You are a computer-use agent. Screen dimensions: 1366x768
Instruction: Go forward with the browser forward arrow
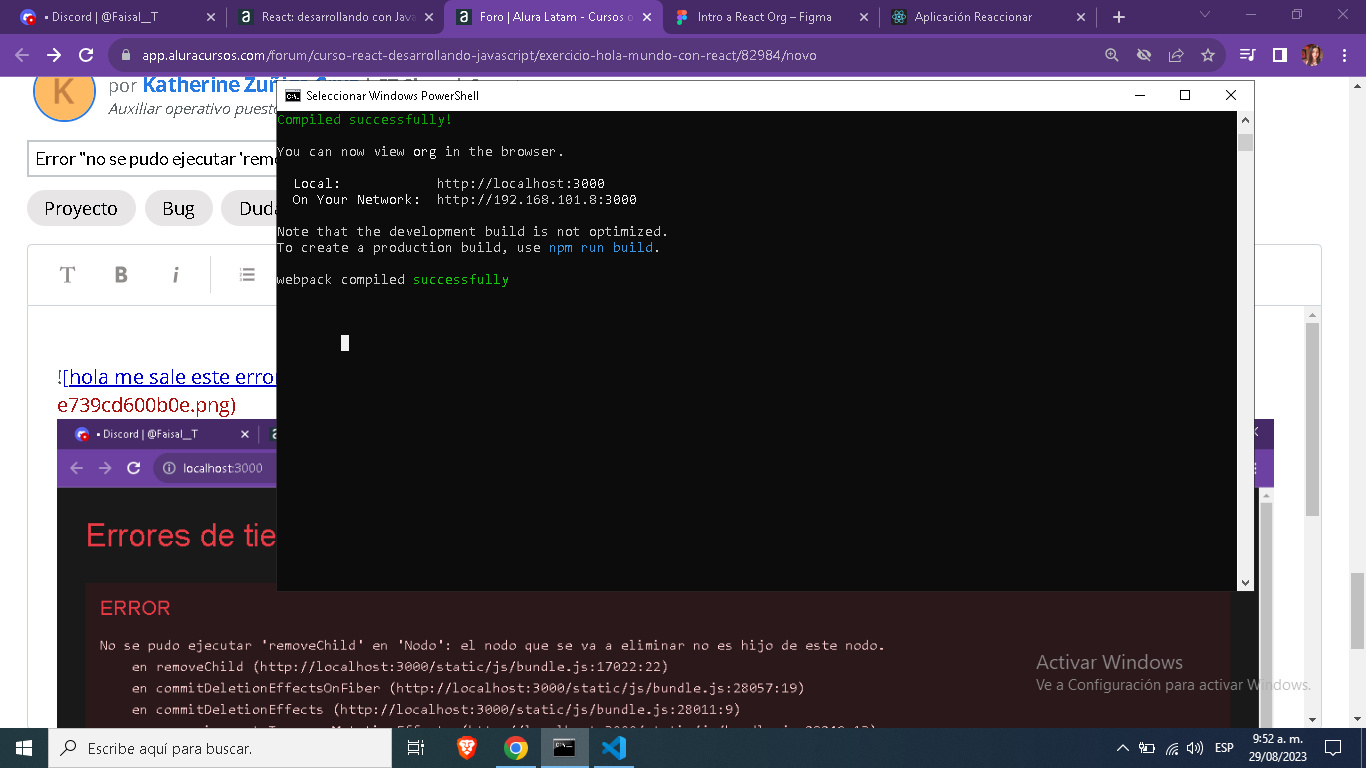[54, 55]
